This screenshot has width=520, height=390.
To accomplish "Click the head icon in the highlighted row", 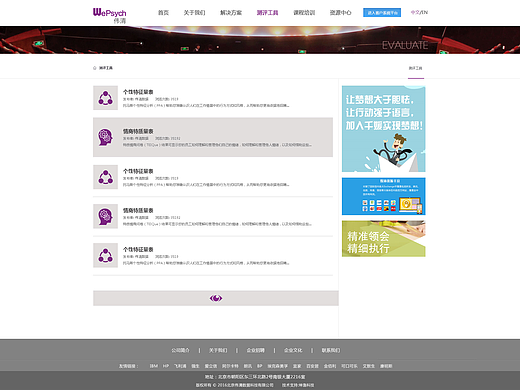I will pyautogui.click(x=105, y=137).
